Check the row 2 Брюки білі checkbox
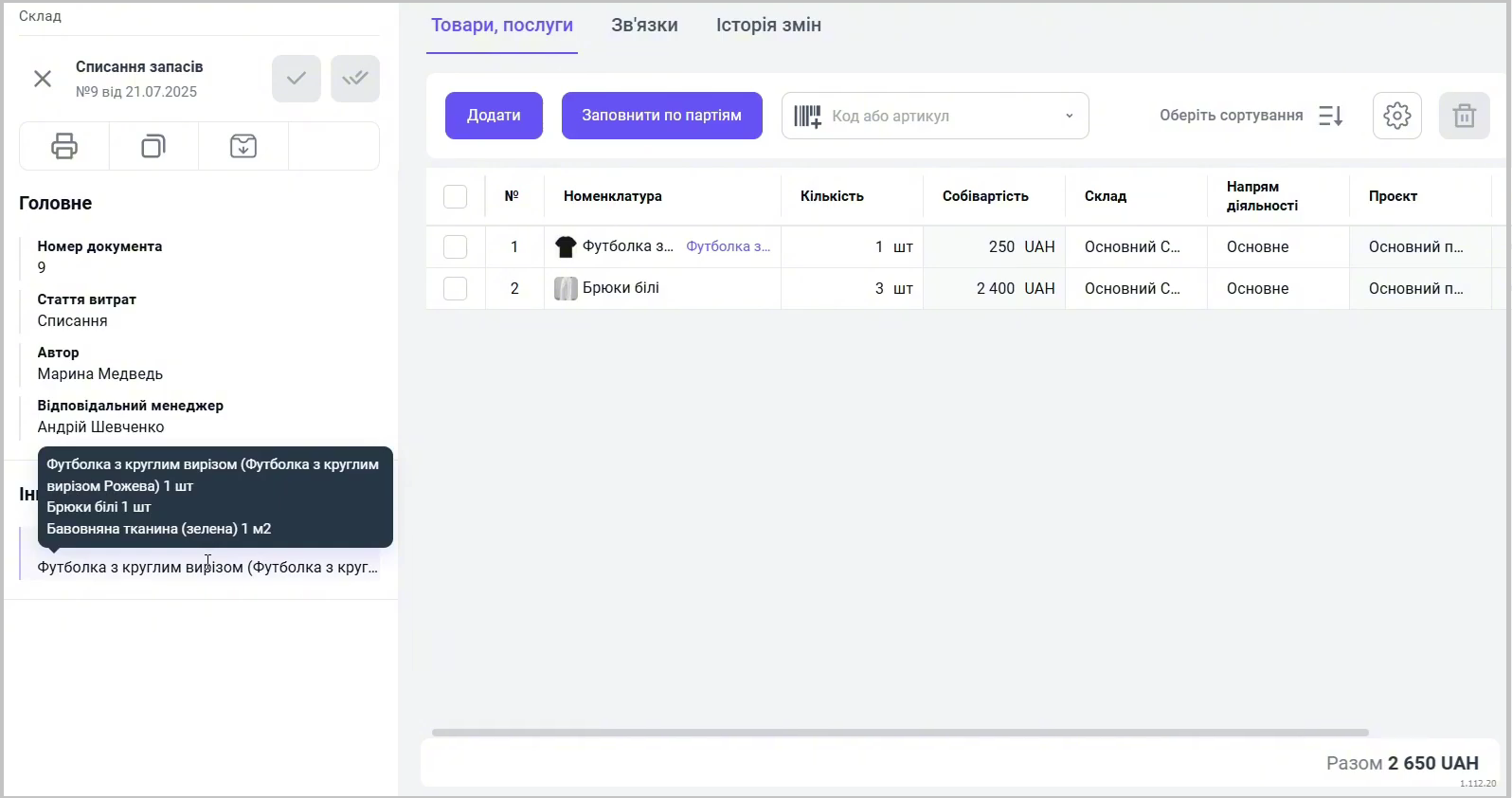Screen dimensions: 1512x798 455,288
